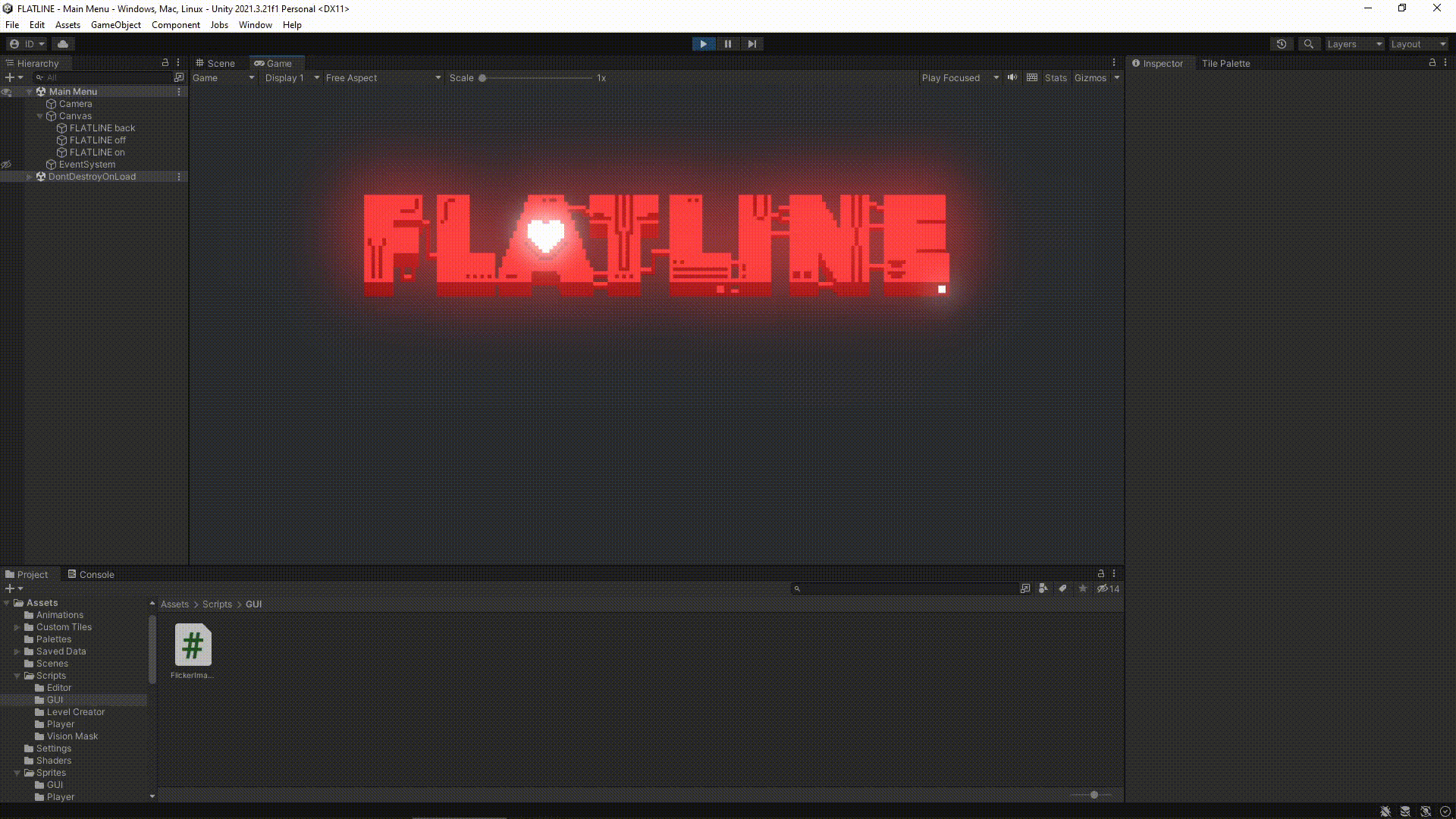Click the Step frame button
This screenshot has width=1456, height=819.
(x=752, y=43)
